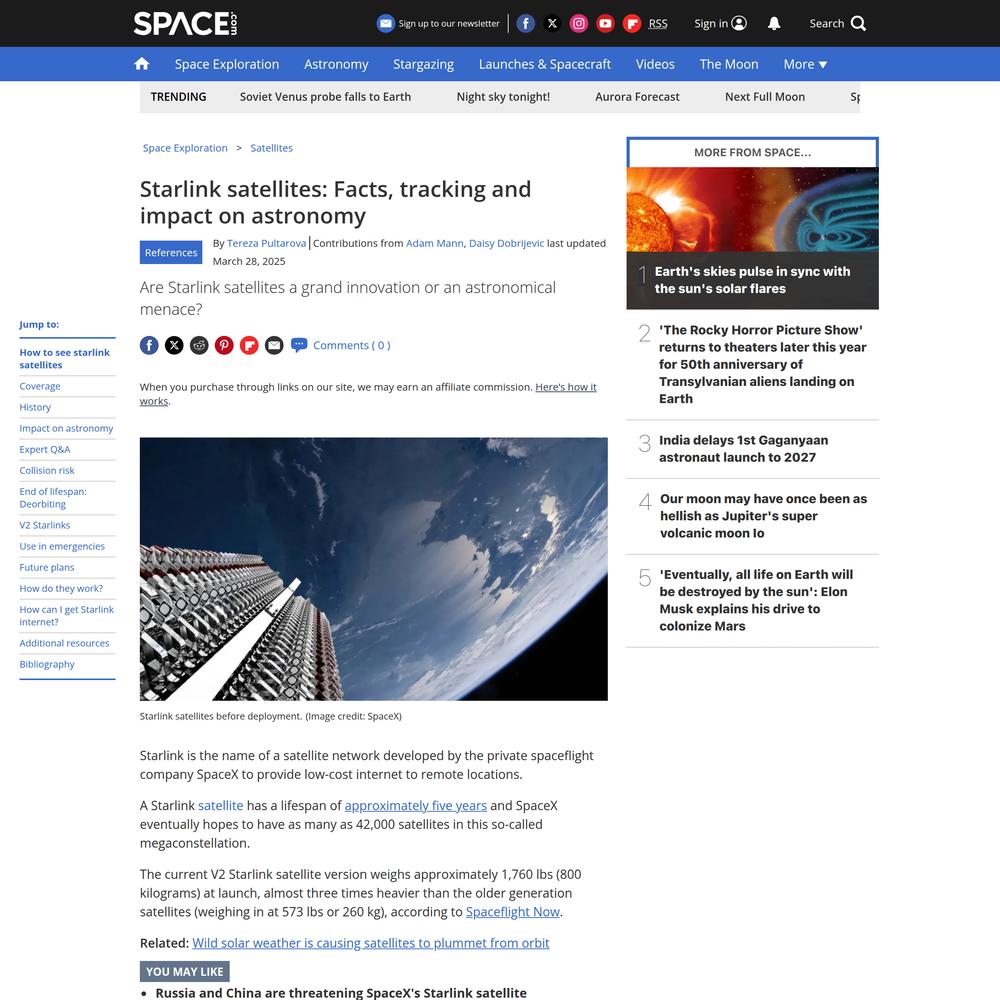Jump to Impact on astronomy section
The image size is (1000, 1000).
click(66, 428)
